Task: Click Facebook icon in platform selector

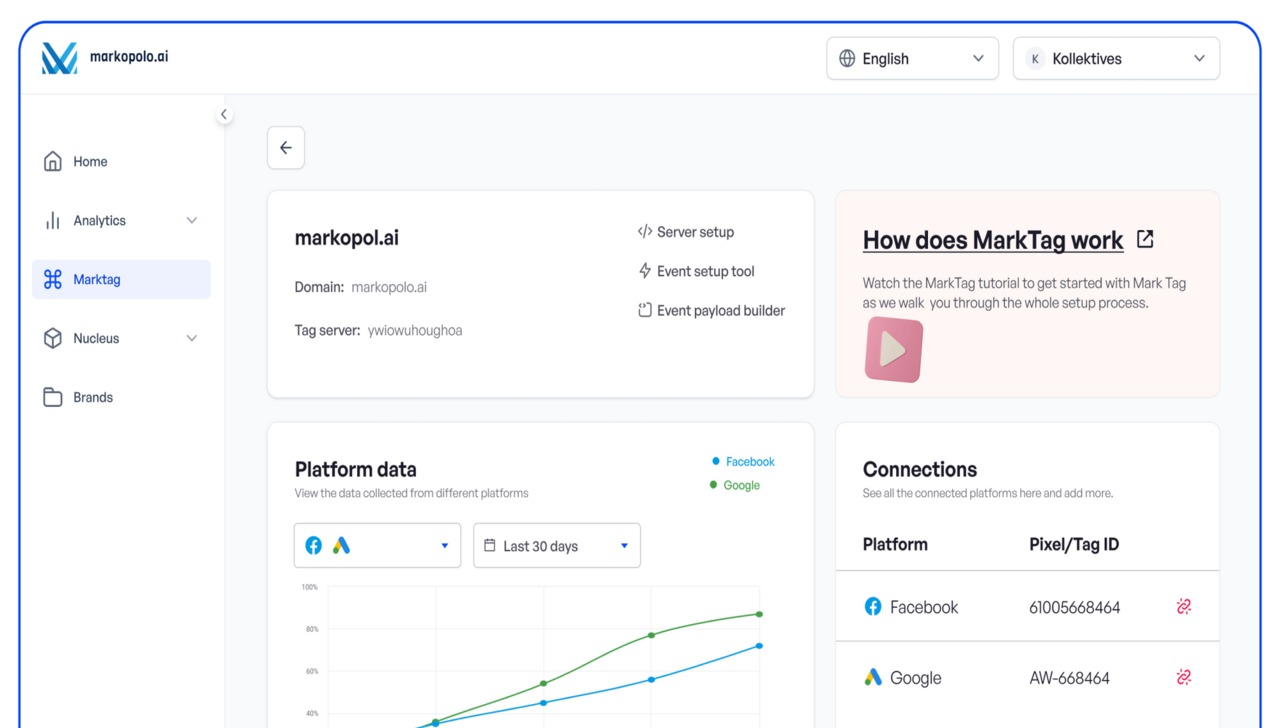Action: (314, 546)
